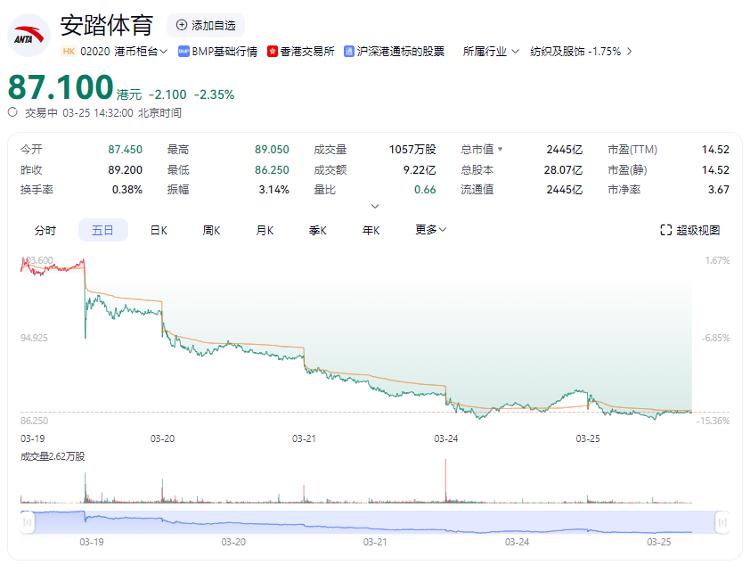Click the 最高 value 89.050

(272, 149)
